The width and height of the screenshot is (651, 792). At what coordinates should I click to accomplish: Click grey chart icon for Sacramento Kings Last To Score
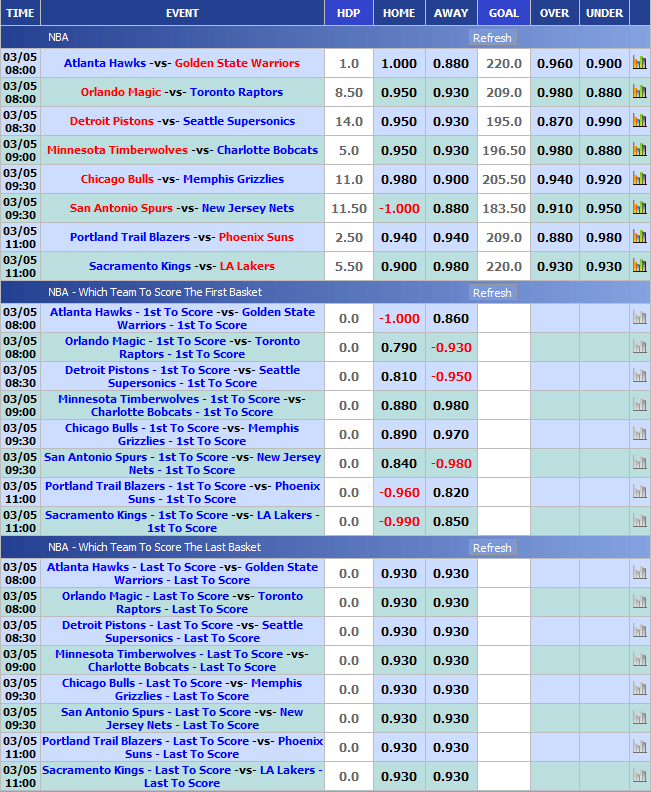639,776
